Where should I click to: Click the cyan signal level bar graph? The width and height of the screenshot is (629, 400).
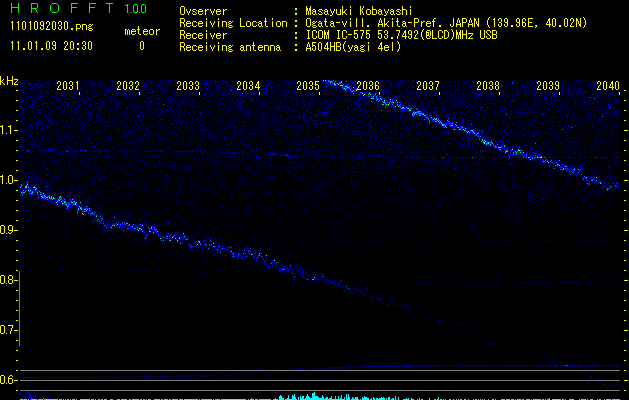pos(320,396)
